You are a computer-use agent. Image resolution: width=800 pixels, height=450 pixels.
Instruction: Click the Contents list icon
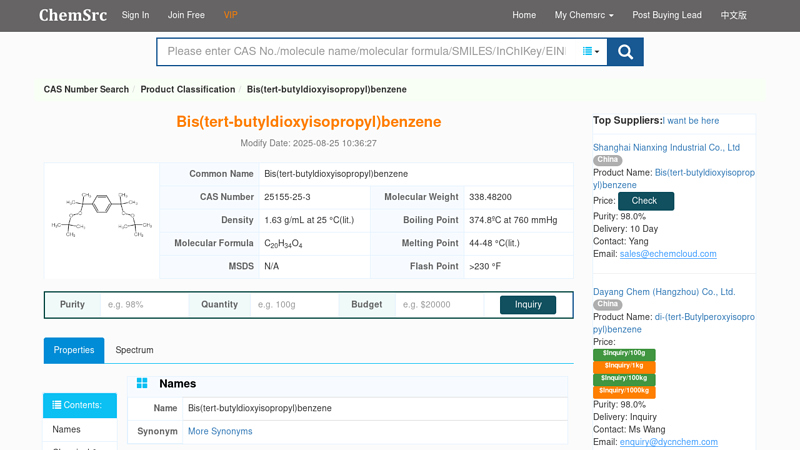pyautogui.click(x=57, y=405)
